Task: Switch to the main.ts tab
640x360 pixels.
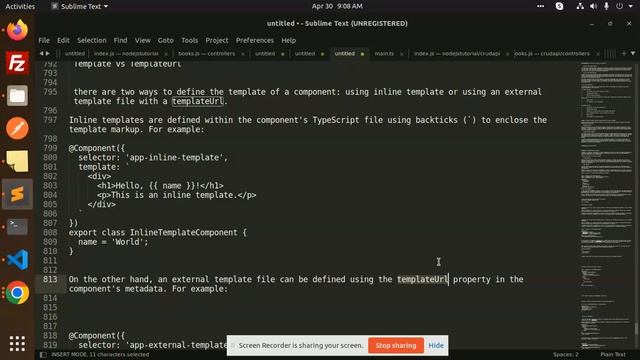Action: coord(384,53)
